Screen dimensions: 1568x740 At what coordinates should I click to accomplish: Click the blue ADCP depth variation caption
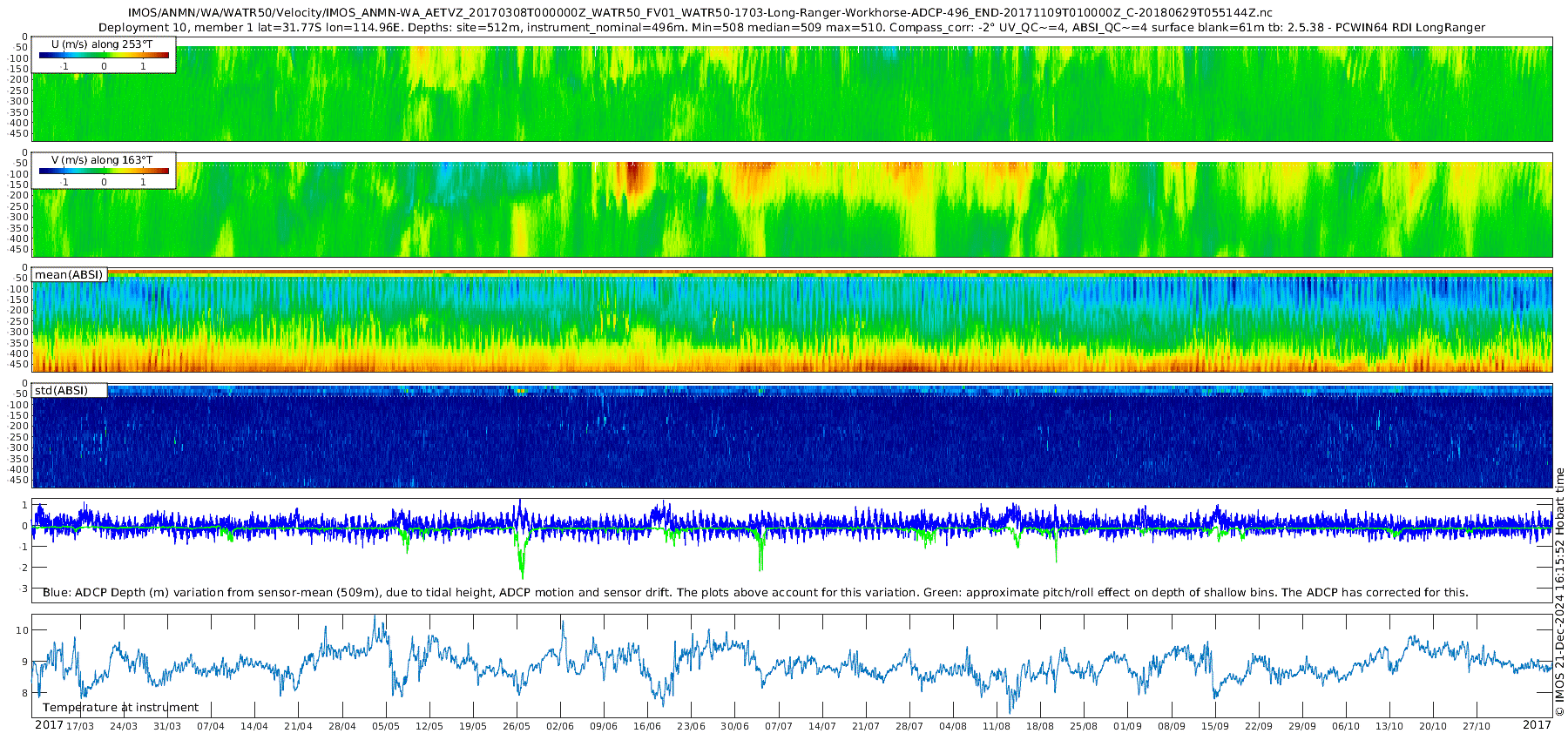pos(755,593)
